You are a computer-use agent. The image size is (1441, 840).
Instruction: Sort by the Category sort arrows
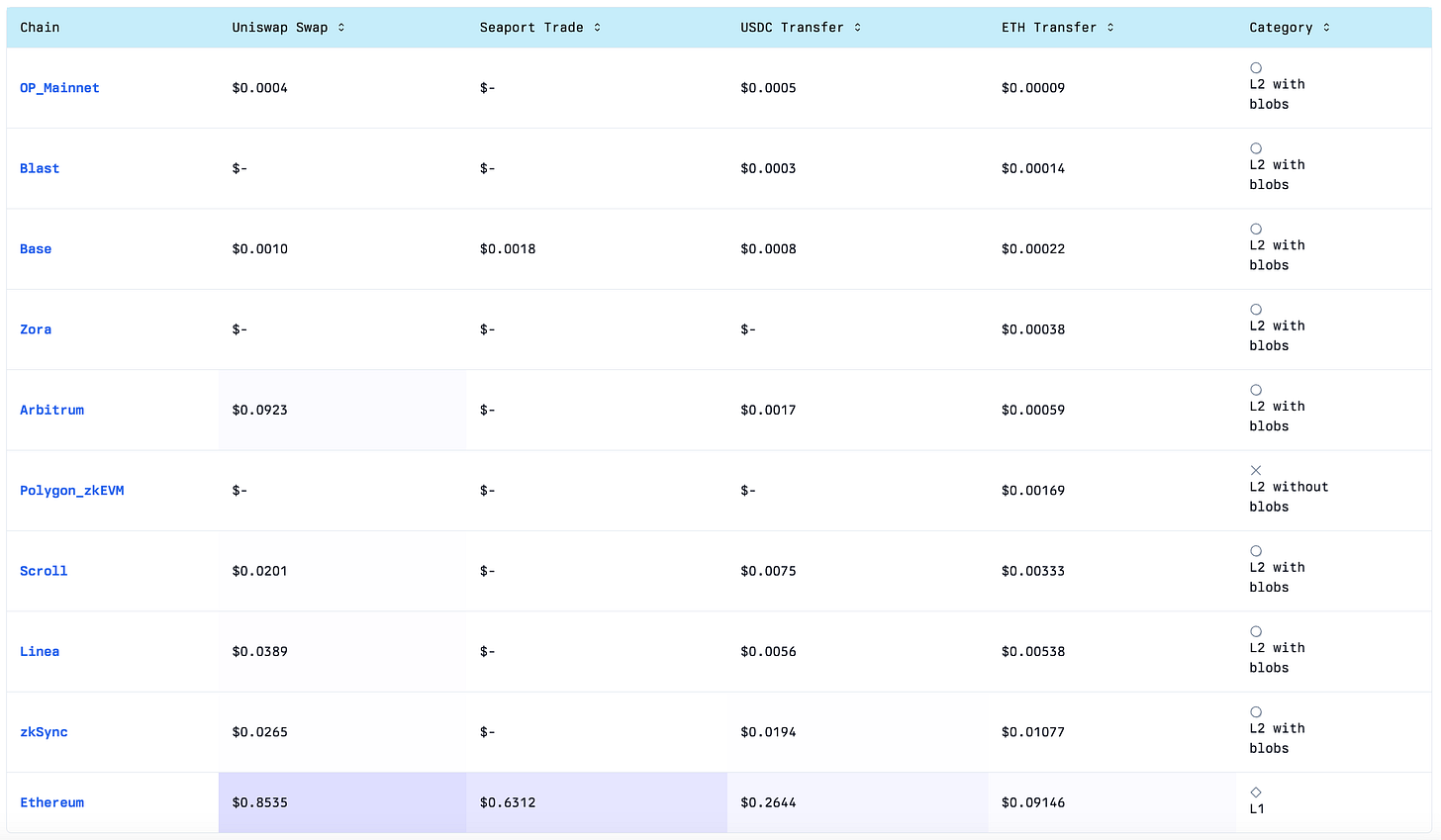click(x=1327, y=28)
